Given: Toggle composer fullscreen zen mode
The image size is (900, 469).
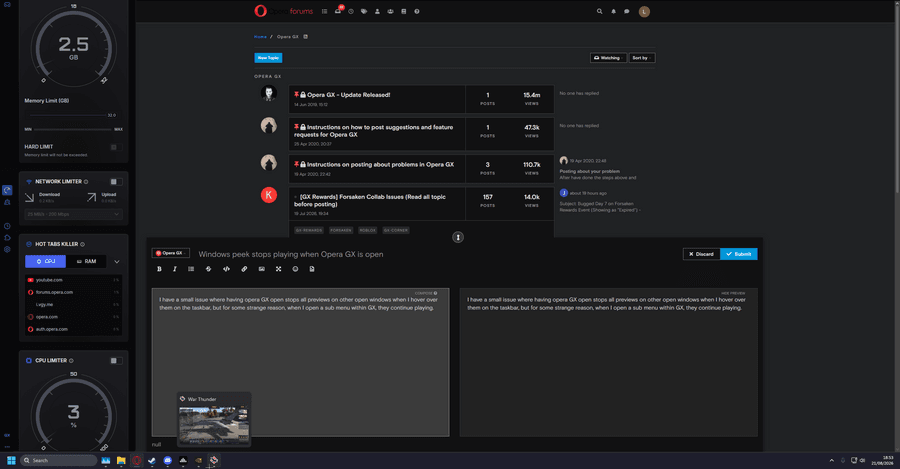Looking at the screenshot, I should coord(278,269).
